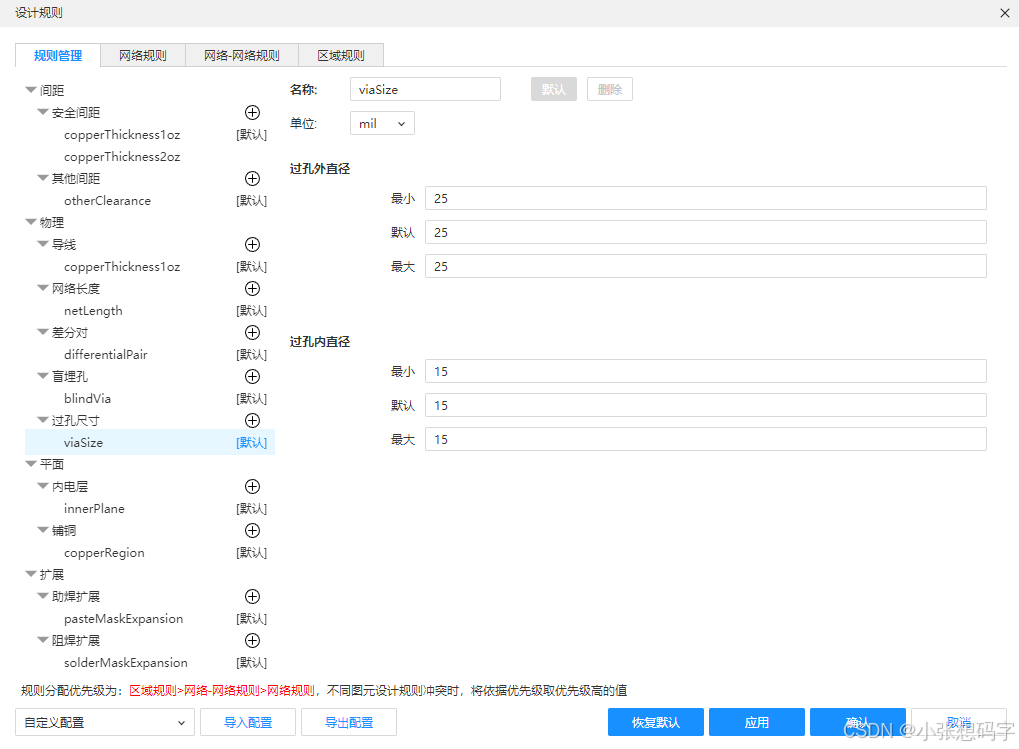Focus the 过孔外直径 默认 field

pyautogui.click(x=706, y=232)
